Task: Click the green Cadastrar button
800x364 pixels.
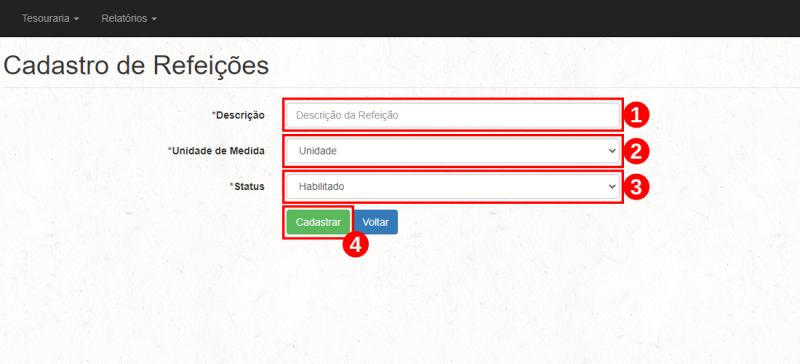Action: [x=318, y=223]
